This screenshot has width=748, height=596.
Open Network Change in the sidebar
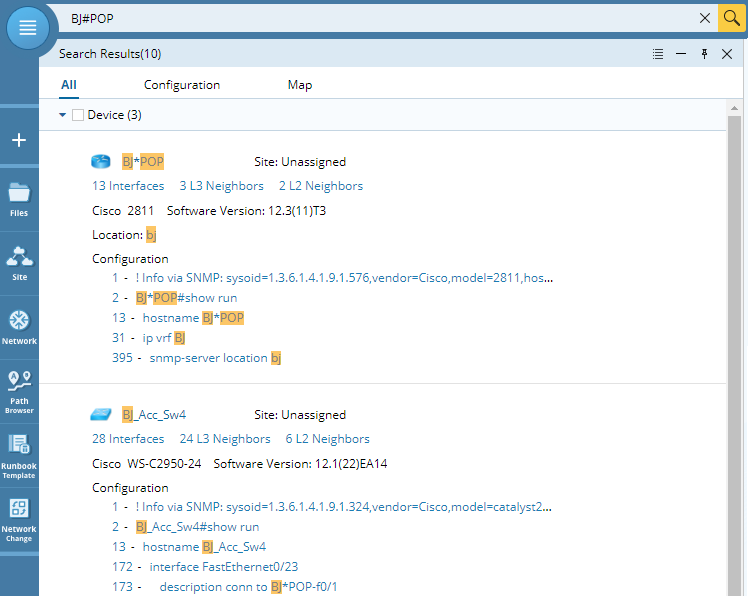(19, 519)
